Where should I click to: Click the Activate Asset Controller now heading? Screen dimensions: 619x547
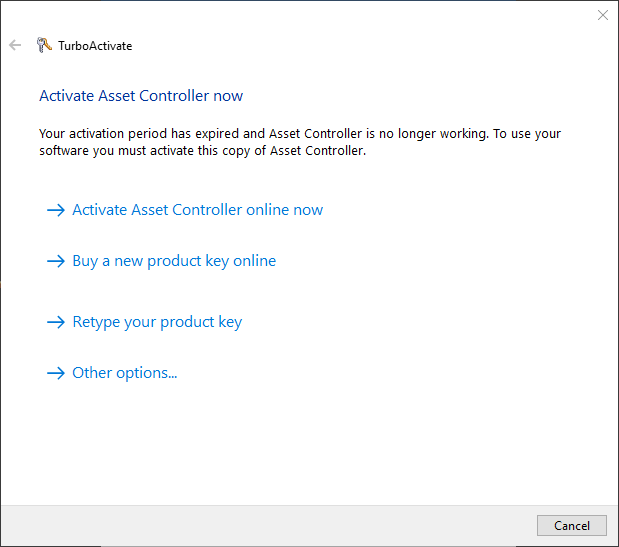tap(141, 96)
